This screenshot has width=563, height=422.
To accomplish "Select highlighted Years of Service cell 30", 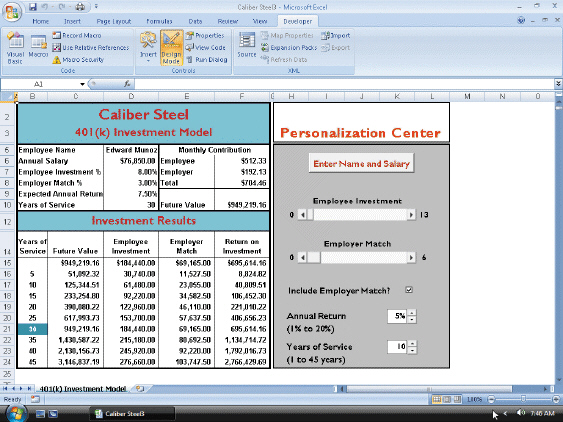I will pyautogui.click(x=32, y=329).
